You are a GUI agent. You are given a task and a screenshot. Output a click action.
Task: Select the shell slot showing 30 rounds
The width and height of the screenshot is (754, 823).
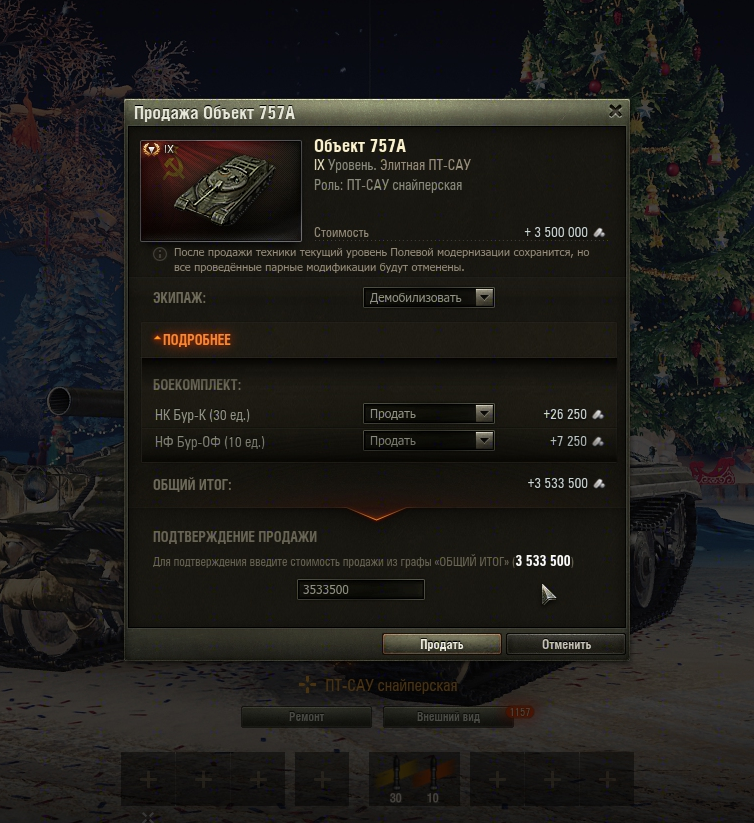[396, 779]
